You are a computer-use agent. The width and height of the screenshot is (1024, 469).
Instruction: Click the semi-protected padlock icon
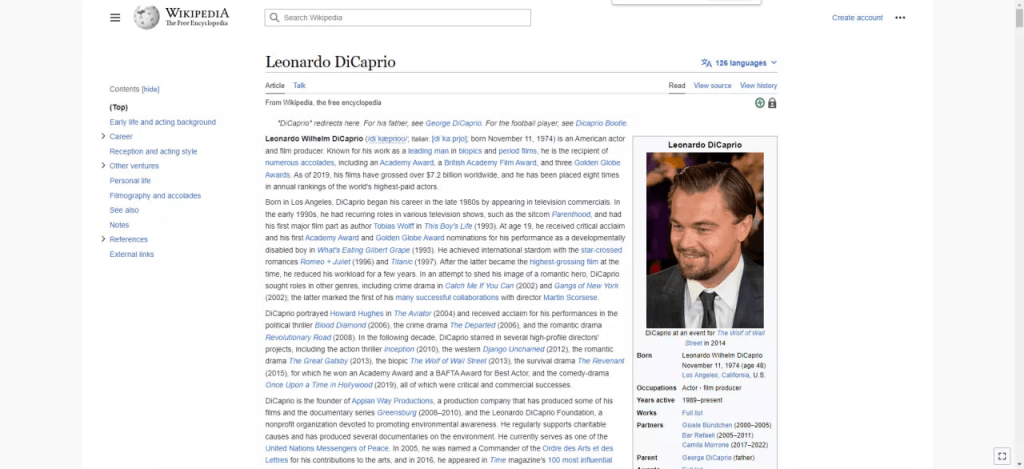tap(772, 103)
